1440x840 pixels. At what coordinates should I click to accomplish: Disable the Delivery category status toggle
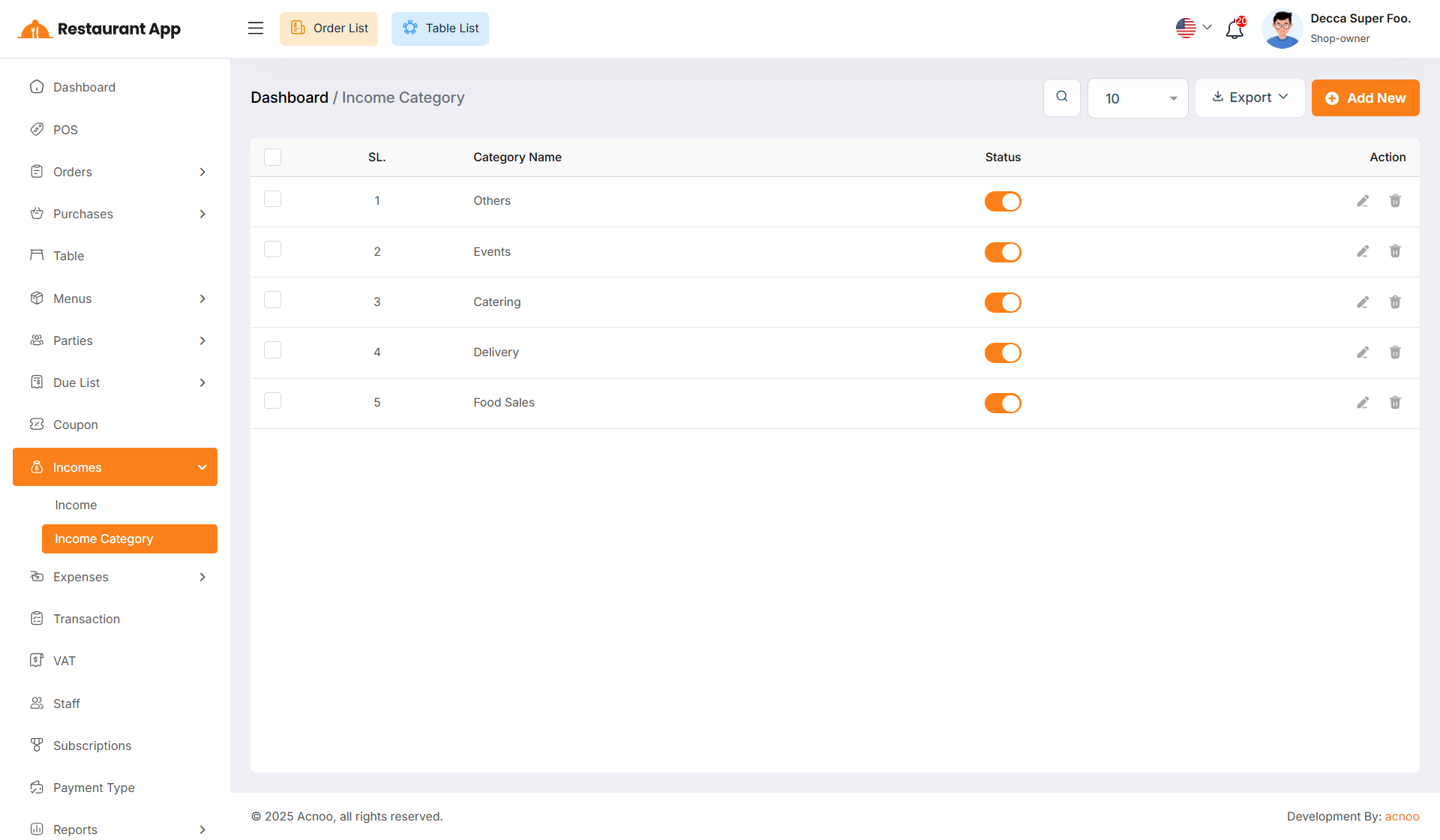point(1003,352)
